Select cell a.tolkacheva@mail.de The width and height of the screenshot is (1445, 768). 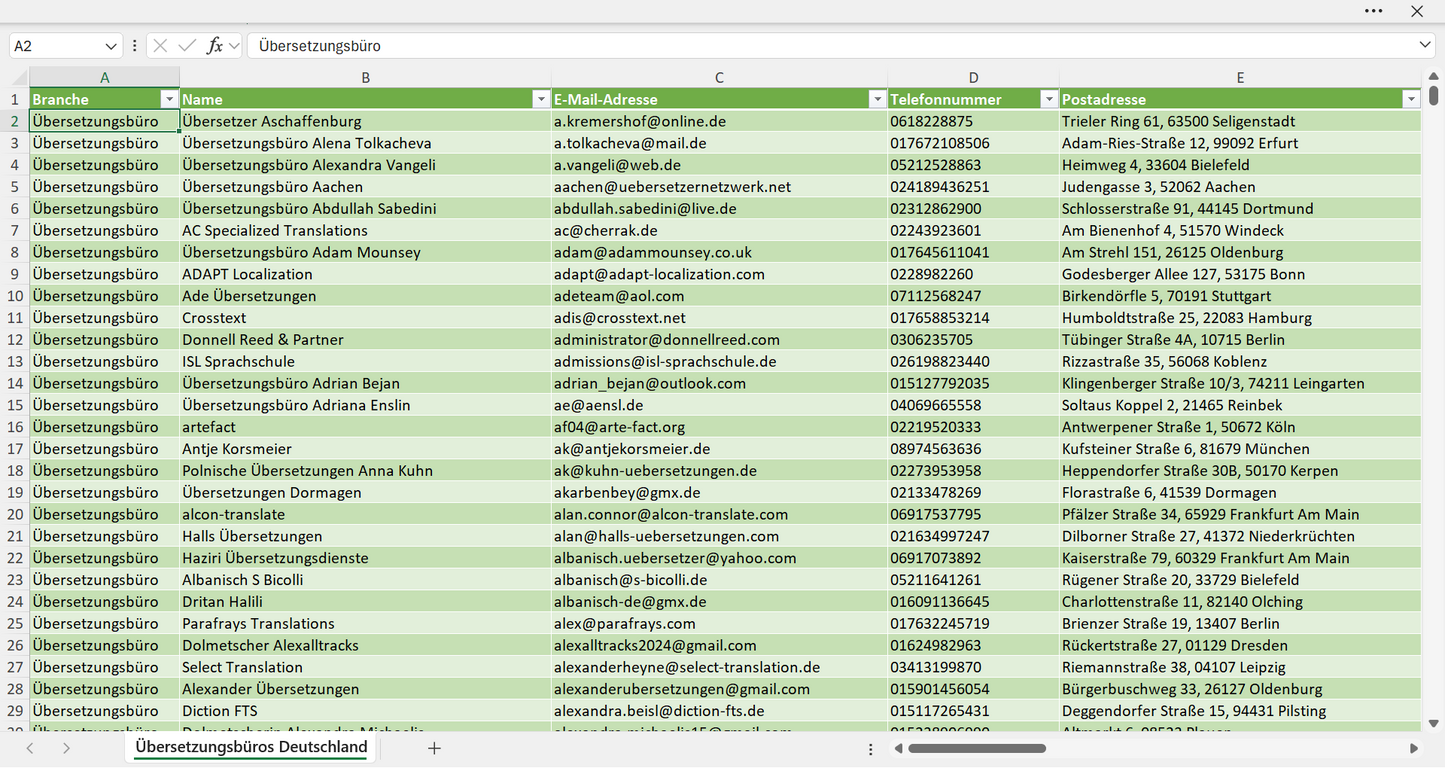click(719, 143)
